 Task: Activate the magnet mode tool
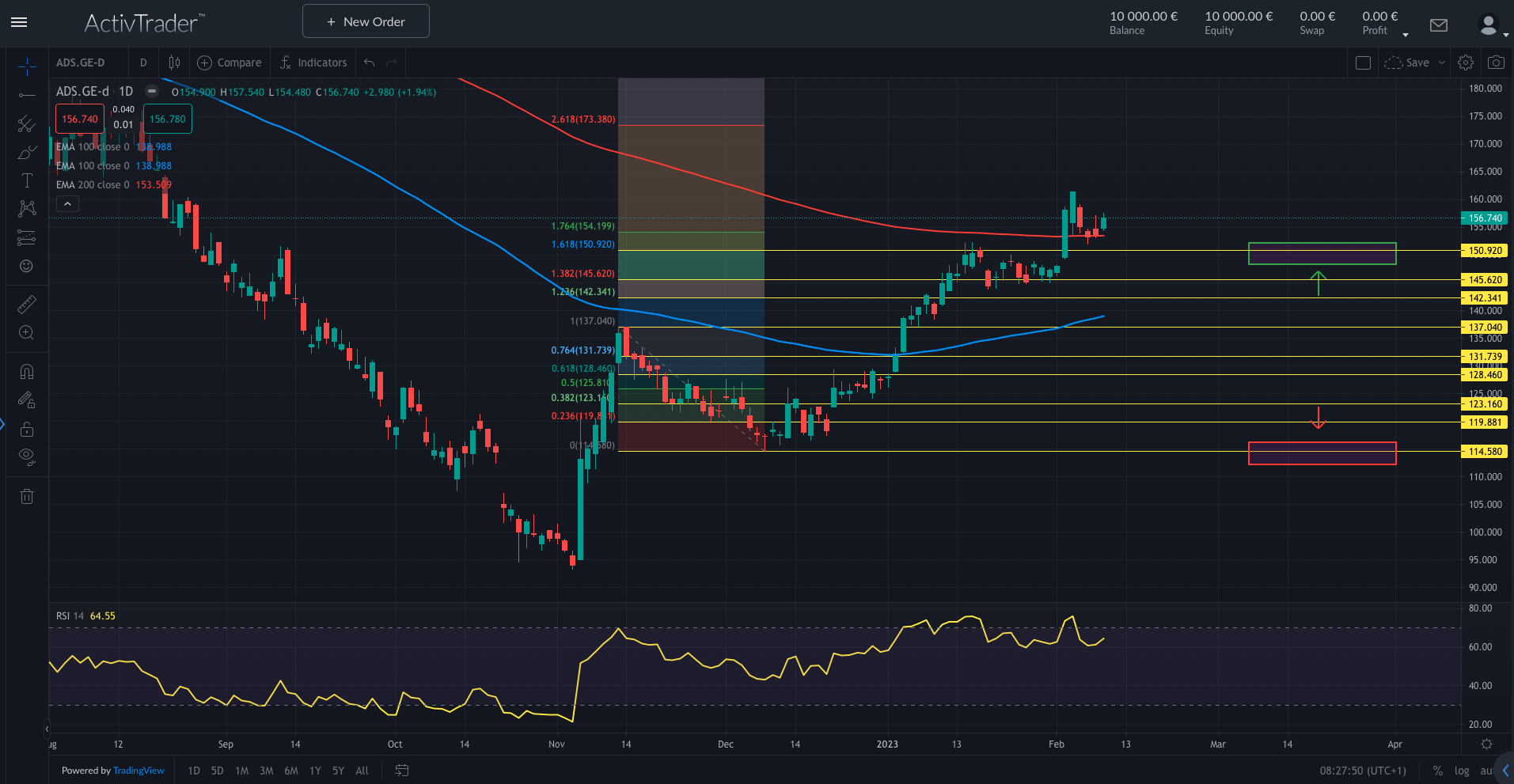coord(26,372)
